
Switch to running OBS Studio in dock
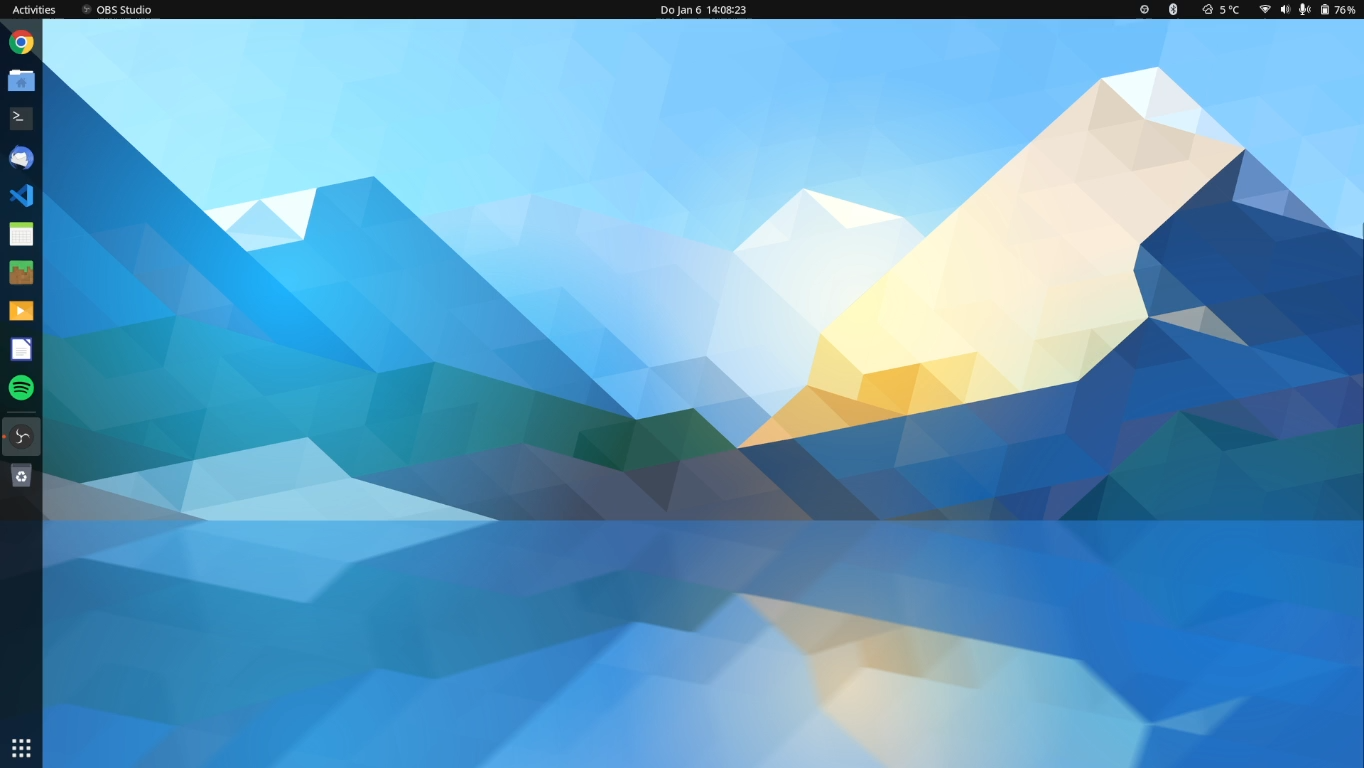click(21, 437)
